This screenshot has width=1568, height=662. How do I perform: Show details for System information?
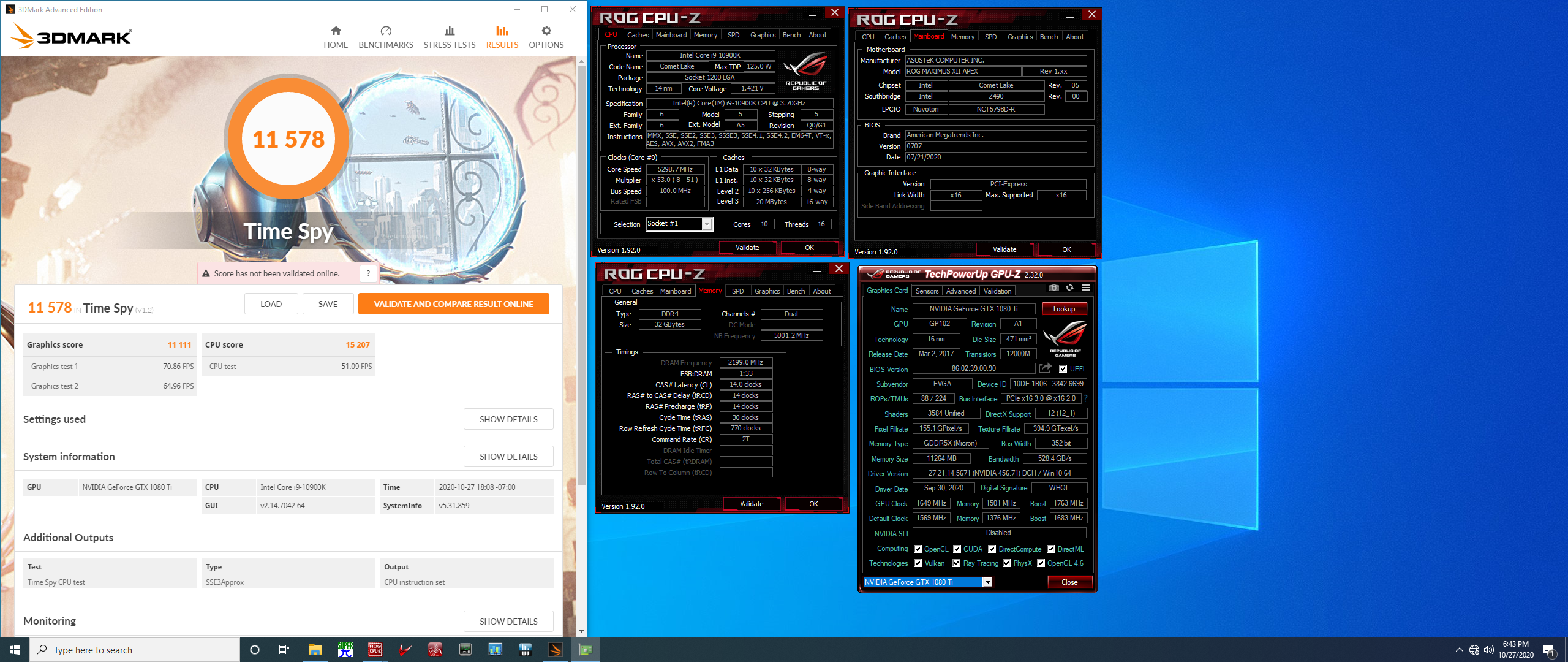click(508, 457)
